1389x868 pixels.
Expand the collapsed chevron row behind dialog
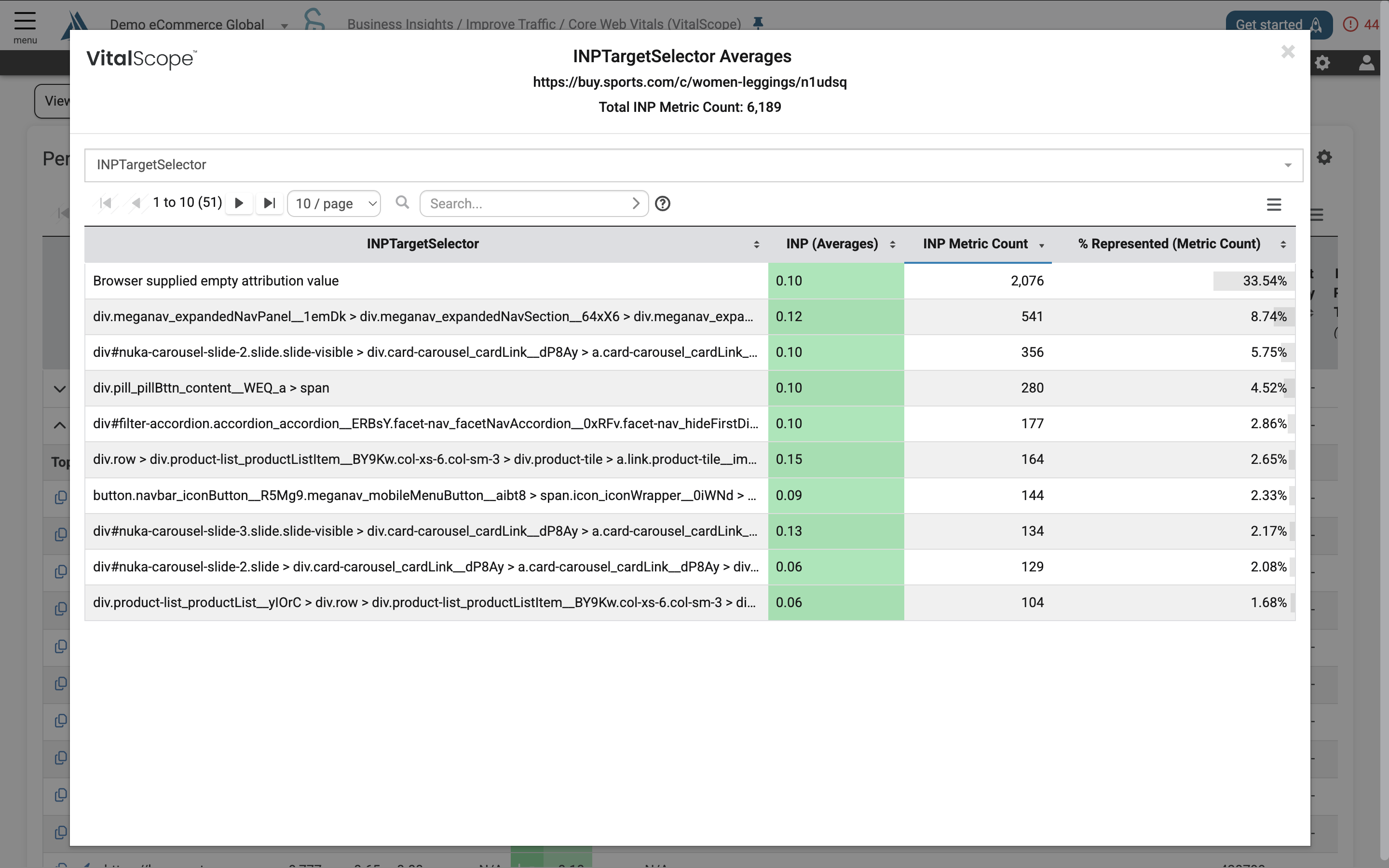pyautogui.click(x=59, y=389)
